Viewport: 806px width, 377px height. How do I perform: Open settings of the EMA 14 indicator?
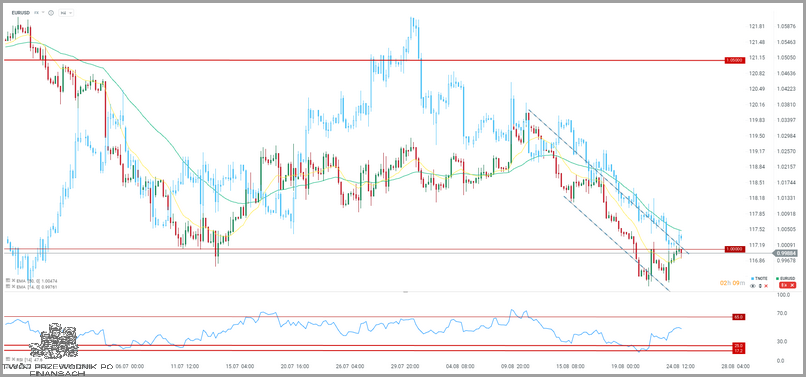(x=8, y=286)
